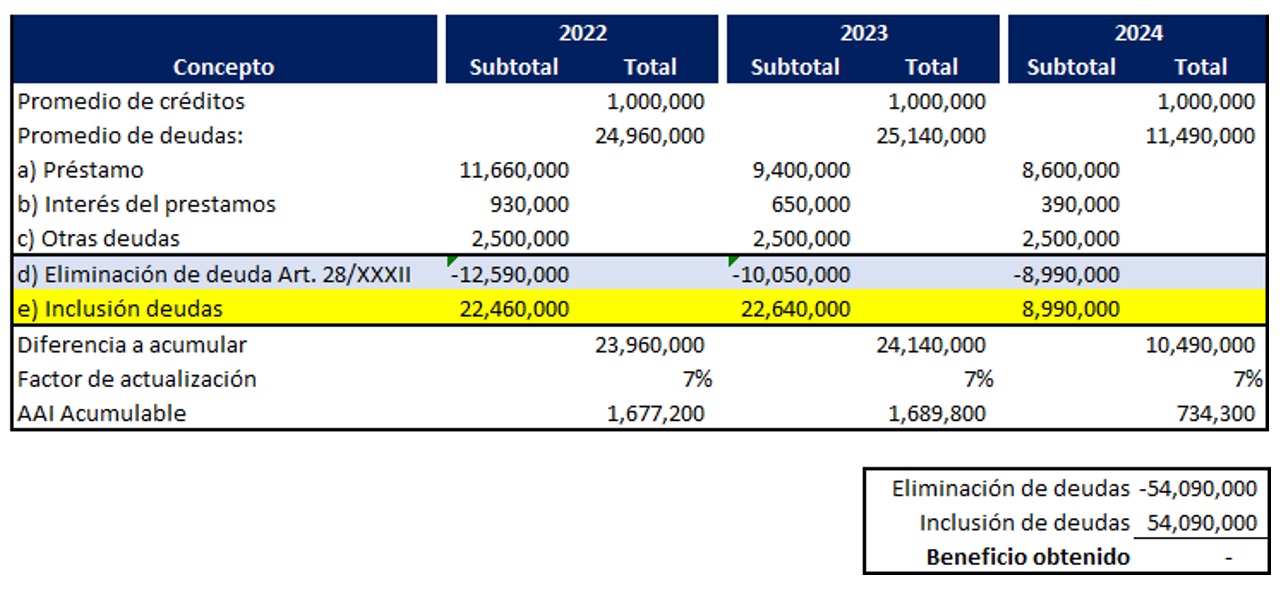Select the 23,960,000 diferencia a acumular cell
1285x589 pixels.
click(650, 345)
